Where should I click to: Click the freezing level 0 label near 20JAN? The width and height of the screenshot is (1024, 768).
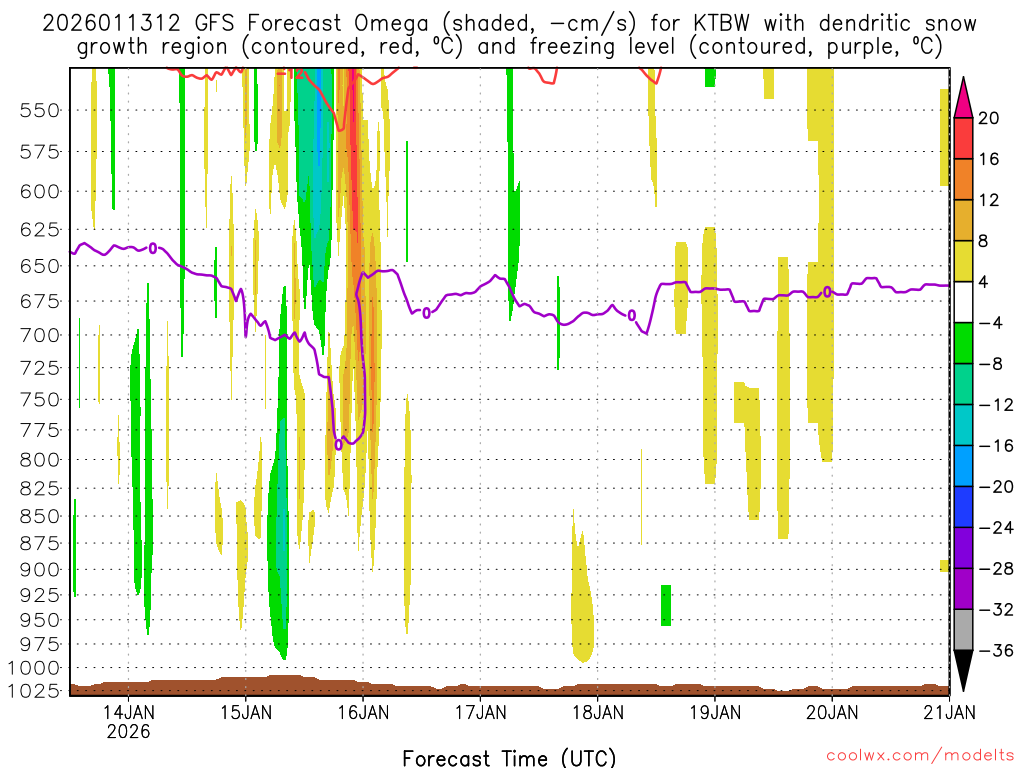click(827, 292)
